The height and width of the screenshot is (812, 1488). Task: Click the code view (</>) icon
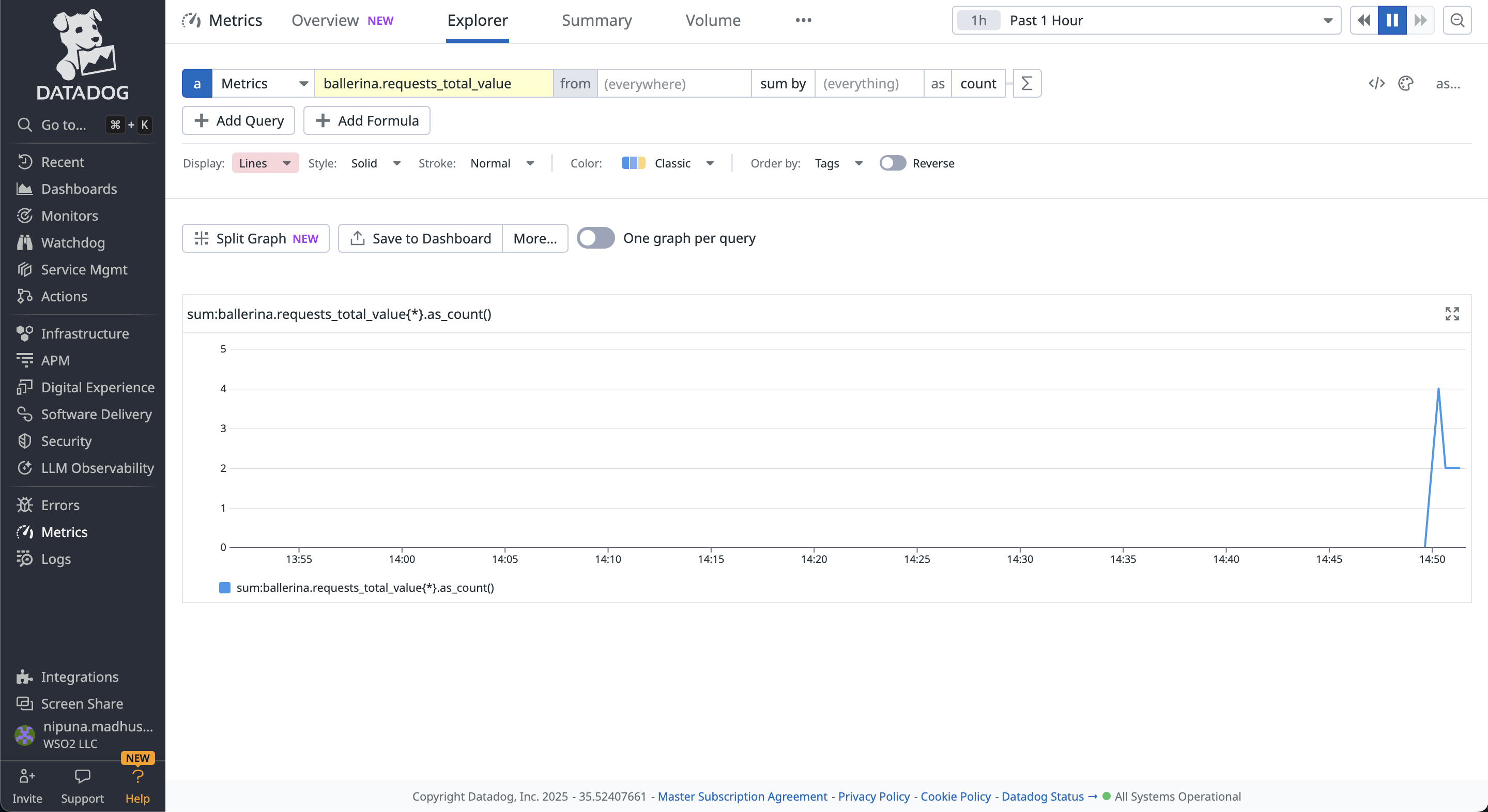[1376, 84]
